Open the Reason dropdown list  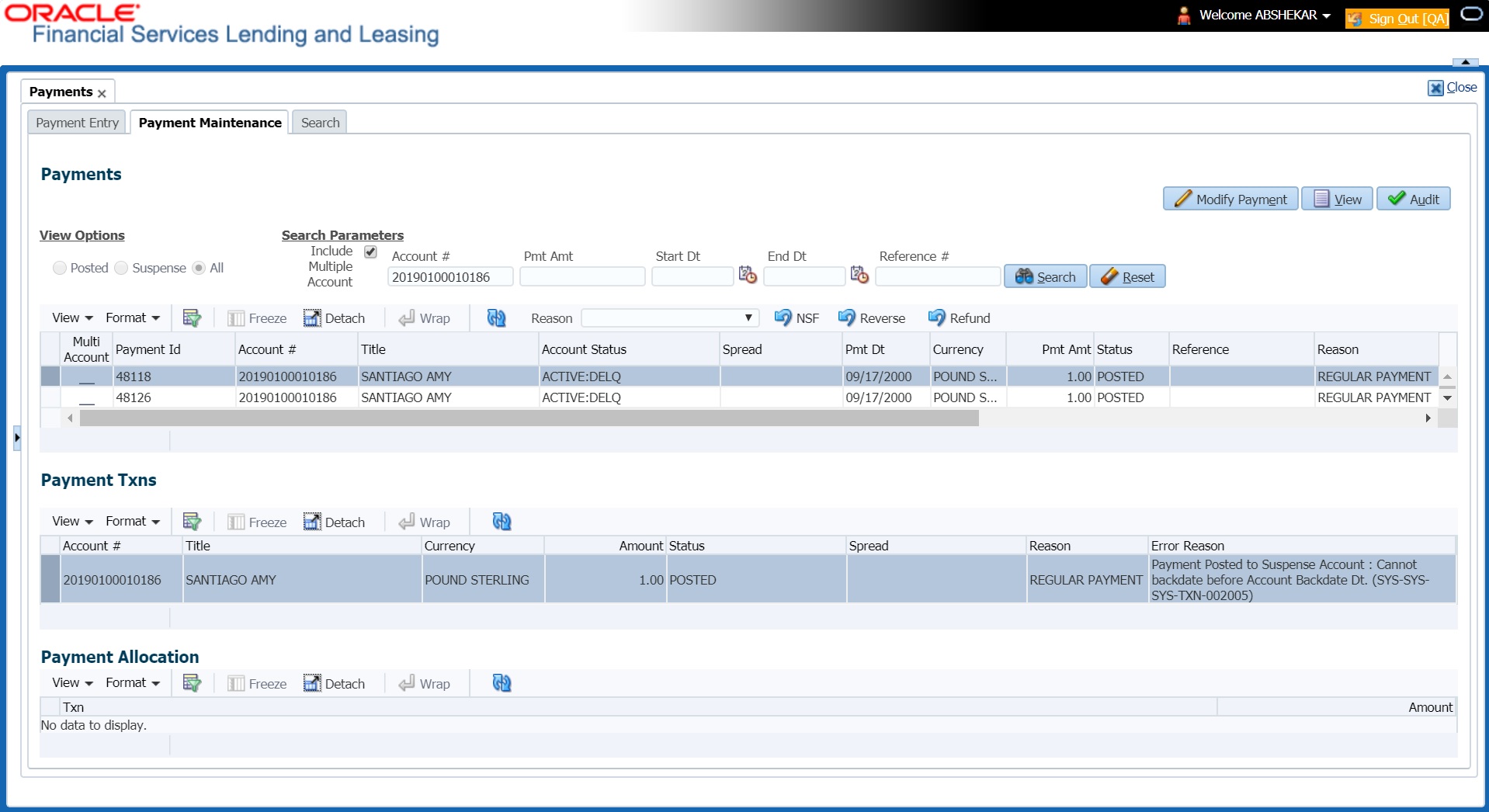pos(669,318)
